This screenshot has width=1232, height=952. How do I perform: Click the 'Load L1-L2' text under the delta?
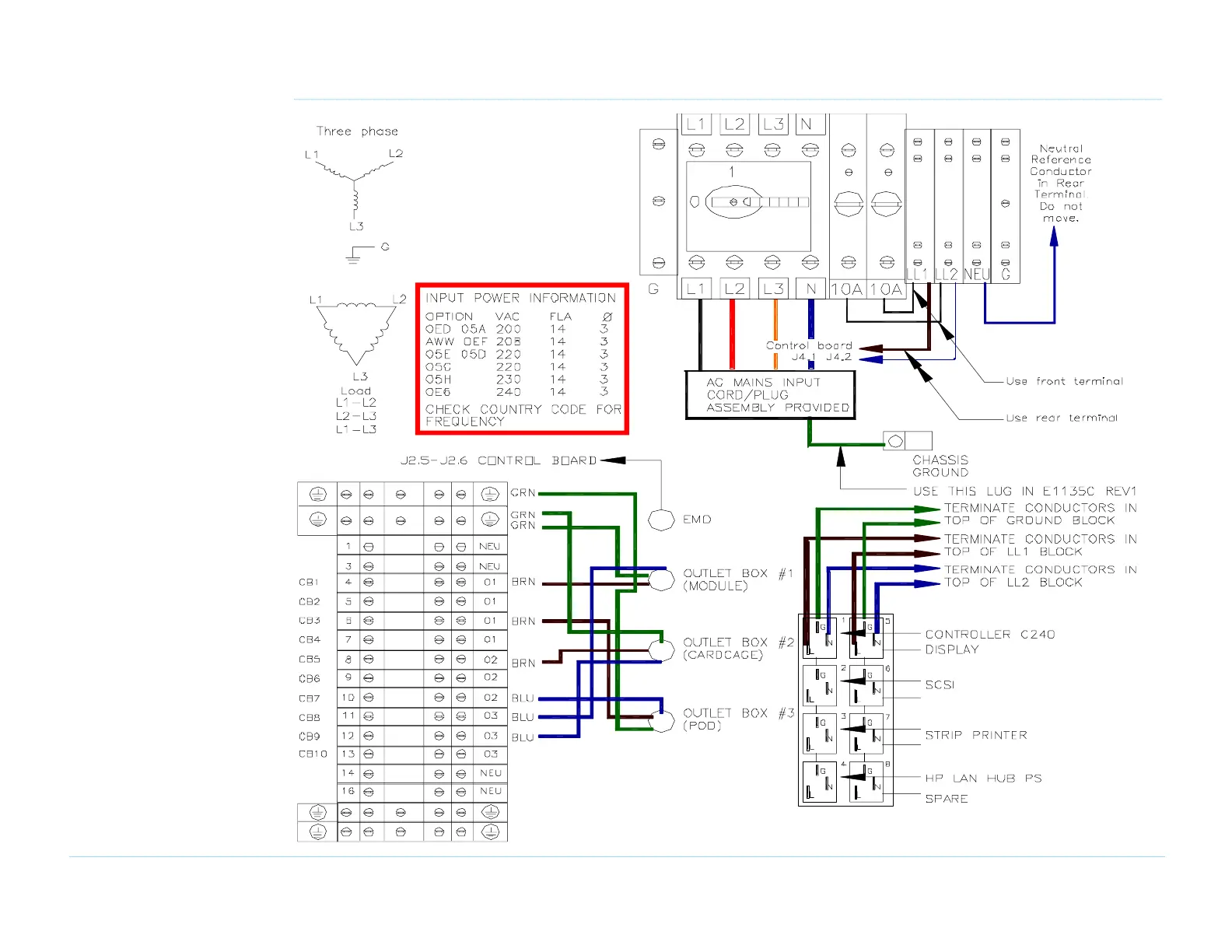click(x=356, y=397)
